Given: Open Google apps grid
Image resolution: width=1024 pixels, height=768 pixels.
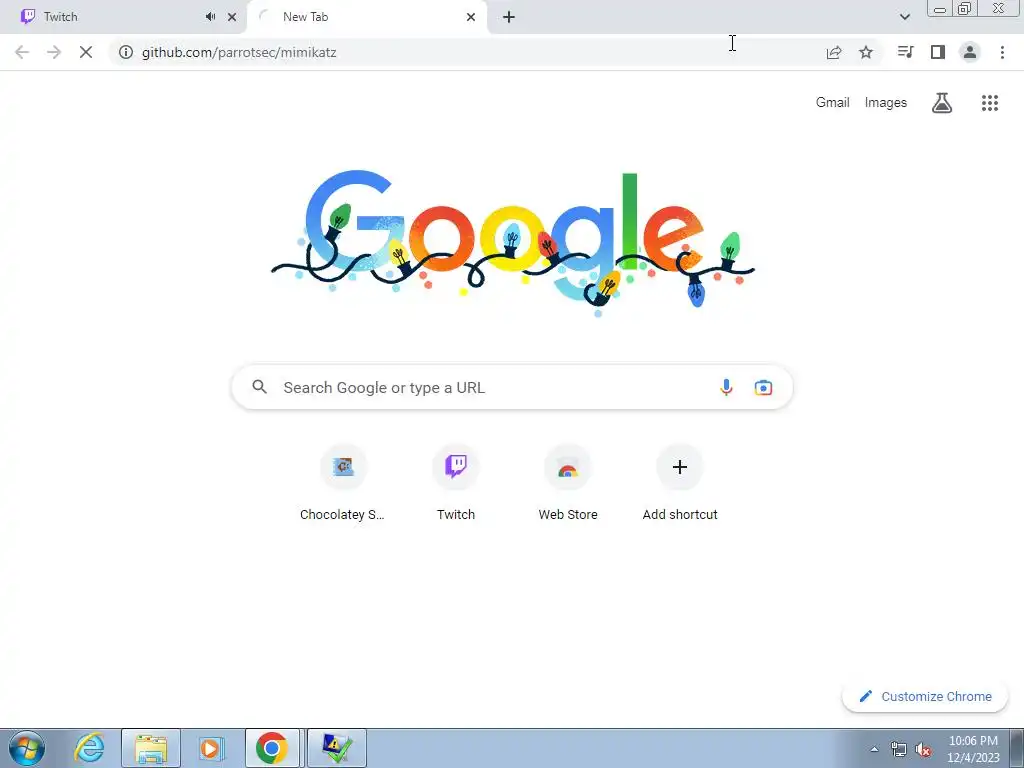Looking at the screenshot, I should point(990,103).
